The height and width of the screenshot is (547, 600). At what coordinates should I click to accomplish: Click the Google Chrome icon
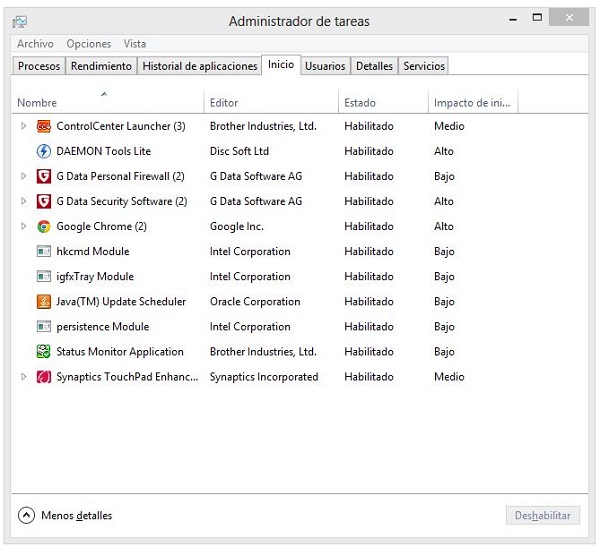coord(44,227)
